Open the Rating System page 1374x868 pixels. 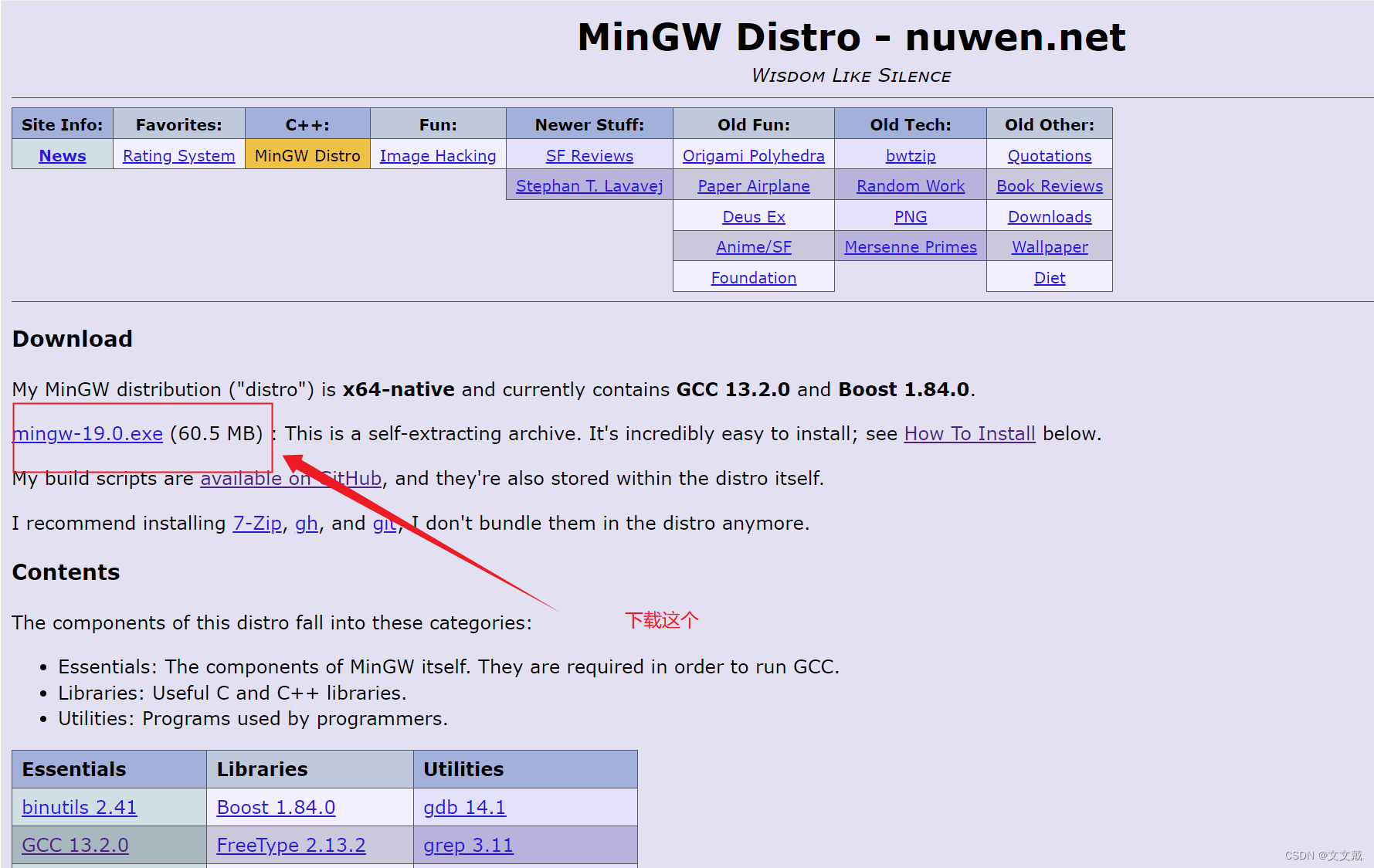178,155
